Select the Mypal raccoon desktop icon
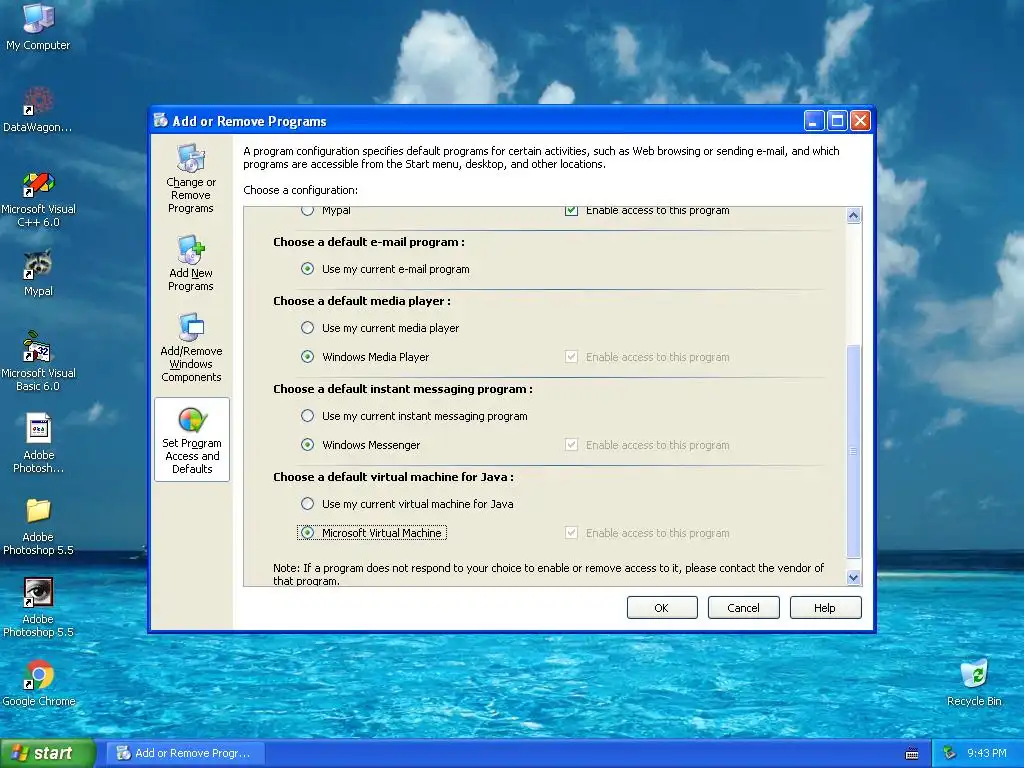The width and height of the screenshot is (1024, 768). tap(38, 273)
